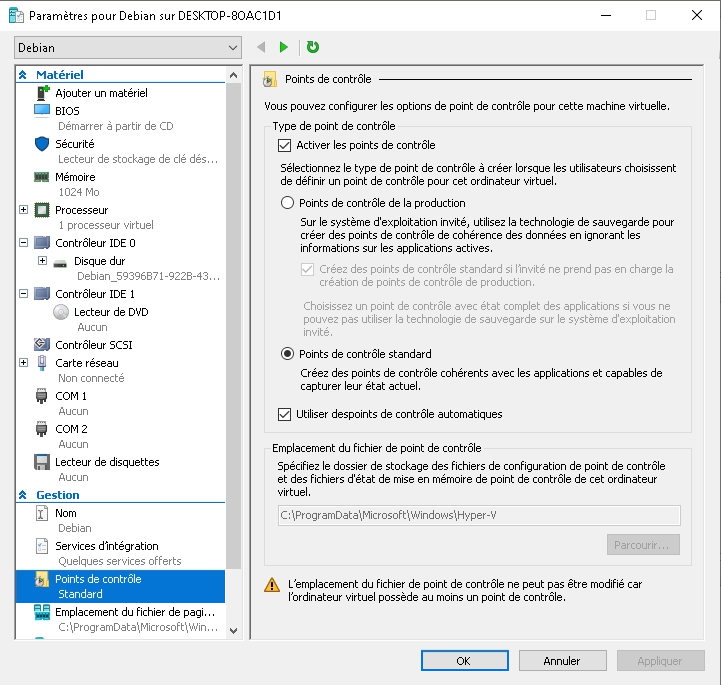Select the Lecteur de disquettes icon

coord(42,462)
